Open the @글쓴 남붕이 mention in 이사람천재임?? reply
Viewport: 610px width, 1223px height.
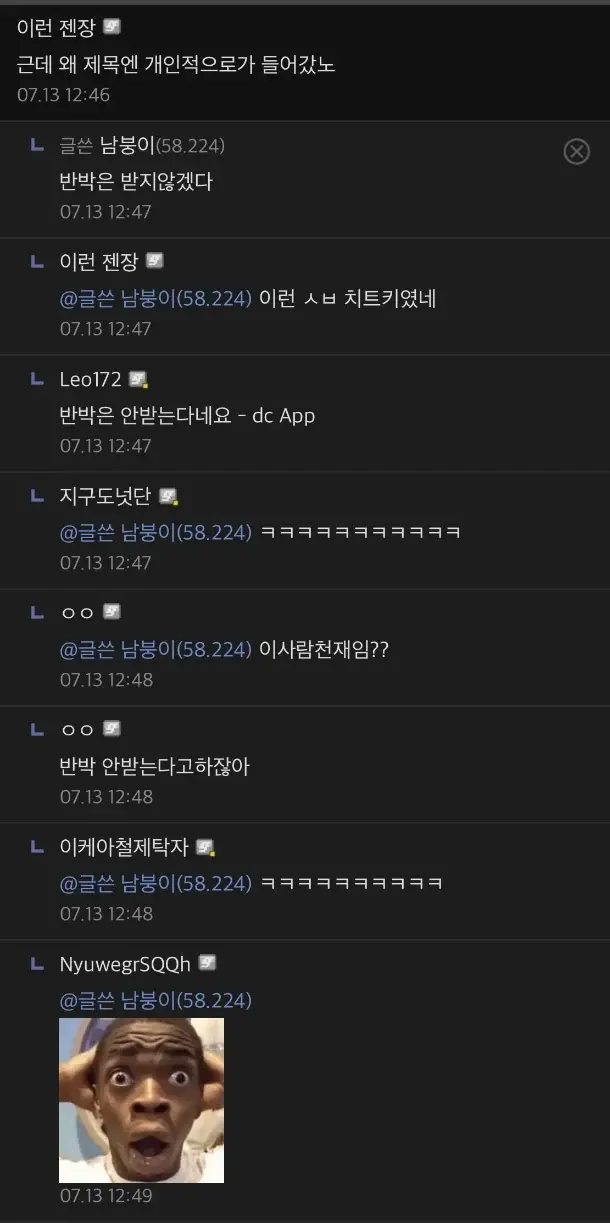click(155, 650)
